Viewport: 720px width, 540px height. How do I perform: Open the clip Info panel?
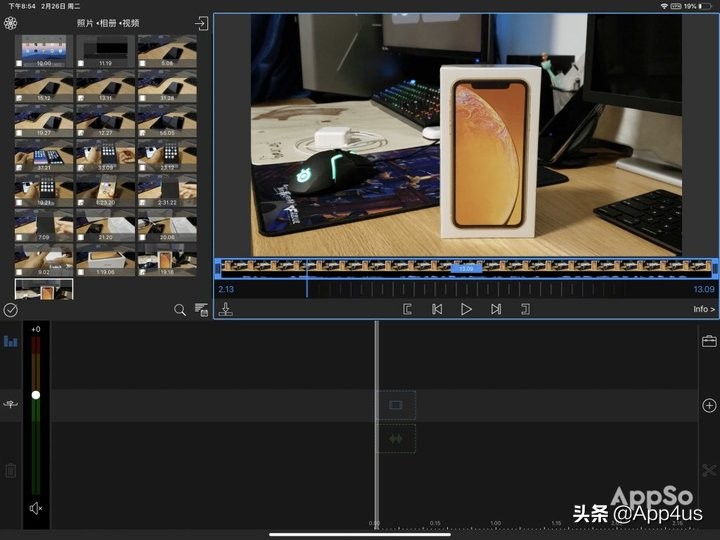coord(704,309)
